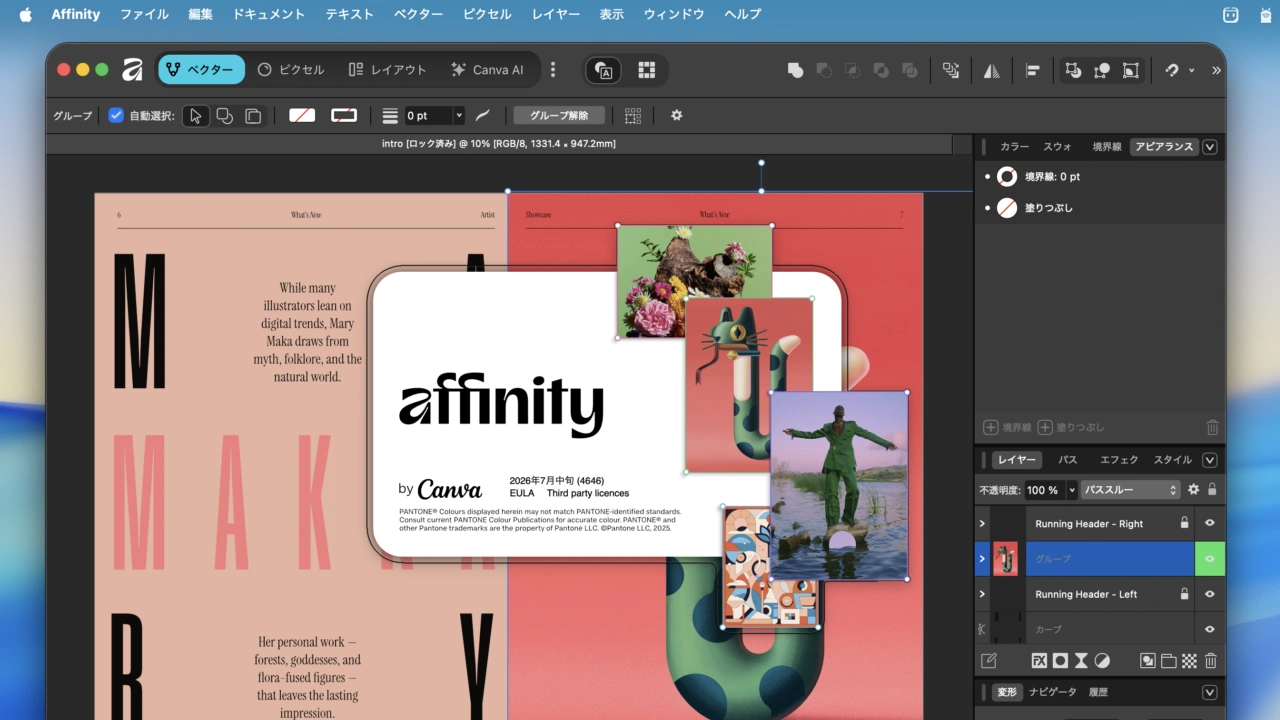Screen dimensions: 1280x720
Task: Switch to the スウォ panel tab
Action: 1057,147
